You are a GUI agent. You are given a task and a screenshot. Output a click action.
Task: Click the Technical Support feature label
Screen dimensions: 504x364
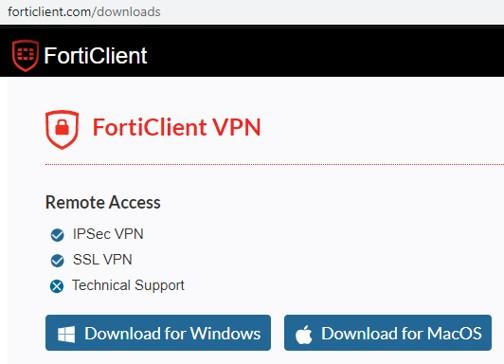pos(128,285)
